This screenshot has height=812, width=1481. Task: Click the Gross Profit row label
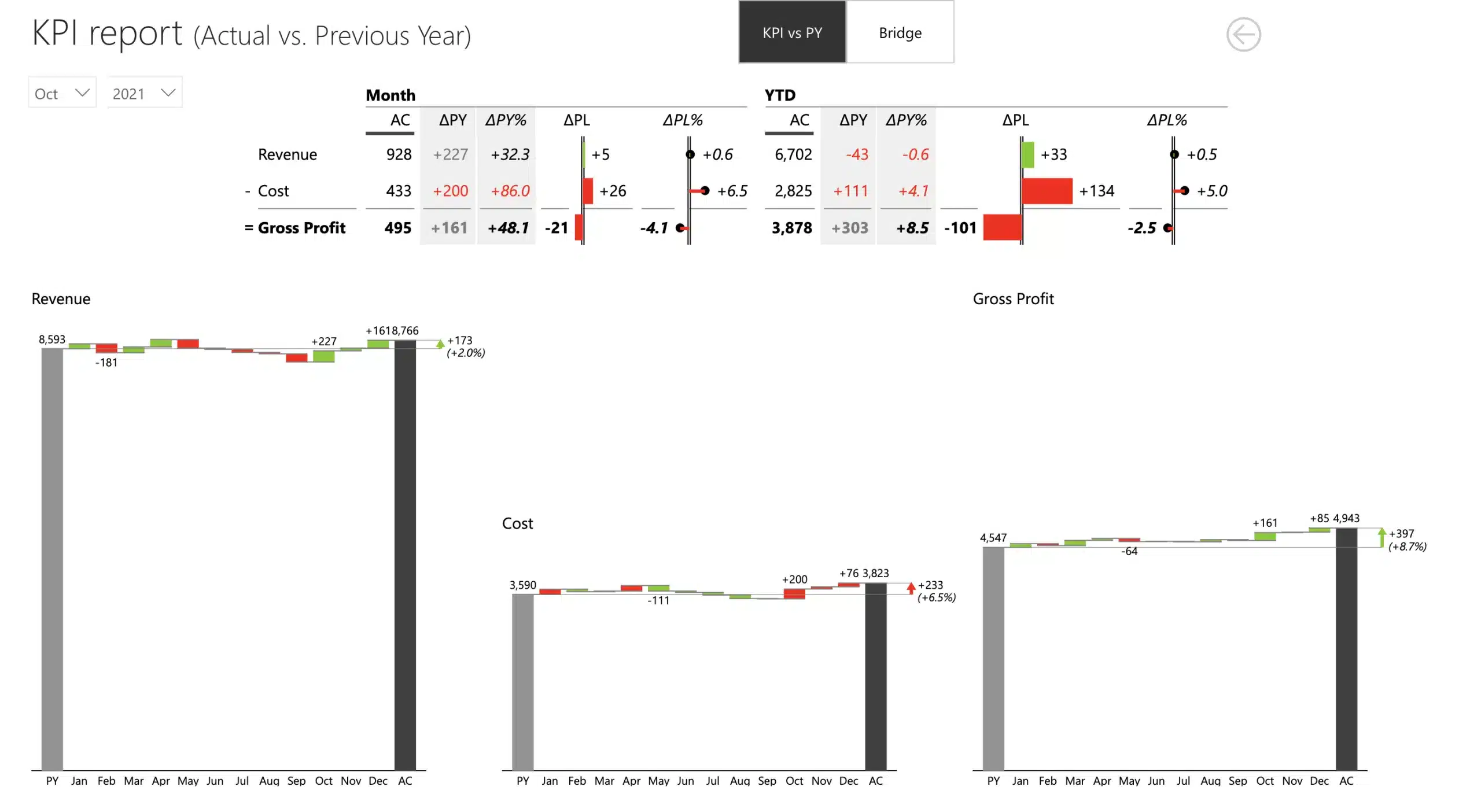(x=302, y=228)
